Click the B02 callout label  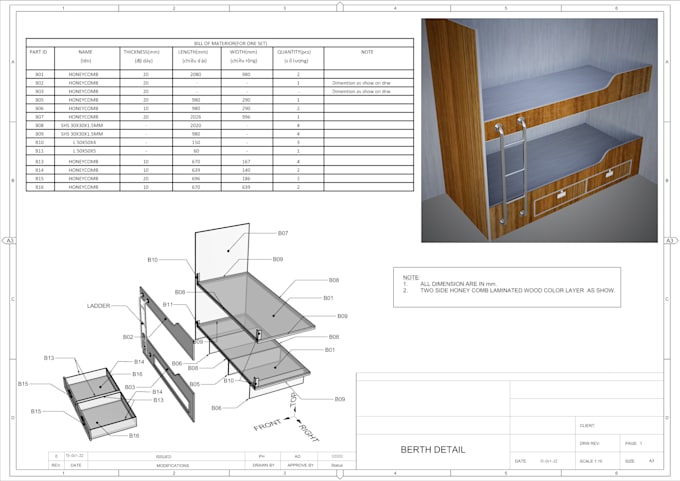click(128, 337)
